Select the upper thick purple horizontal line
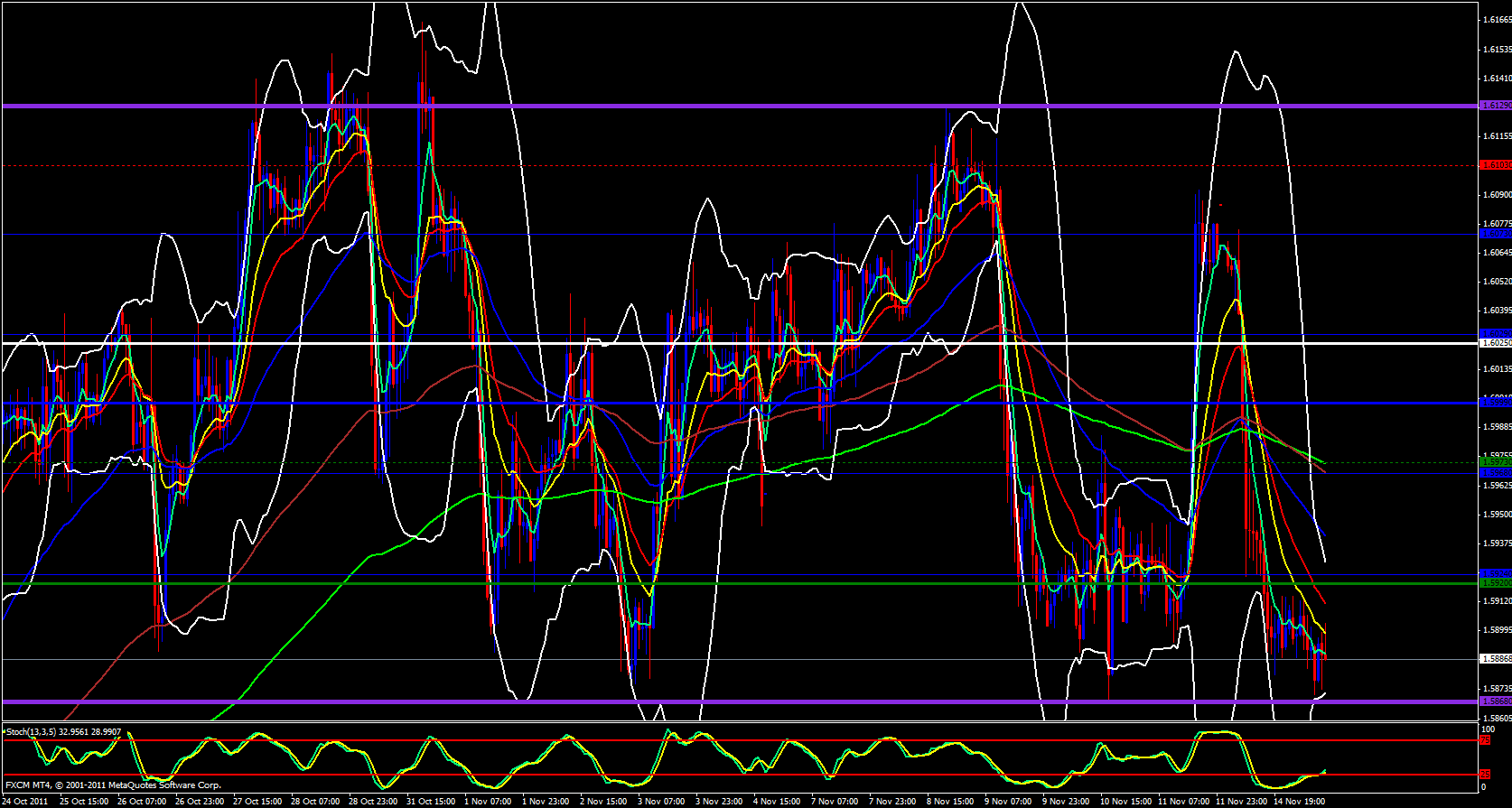 [723, 106]
